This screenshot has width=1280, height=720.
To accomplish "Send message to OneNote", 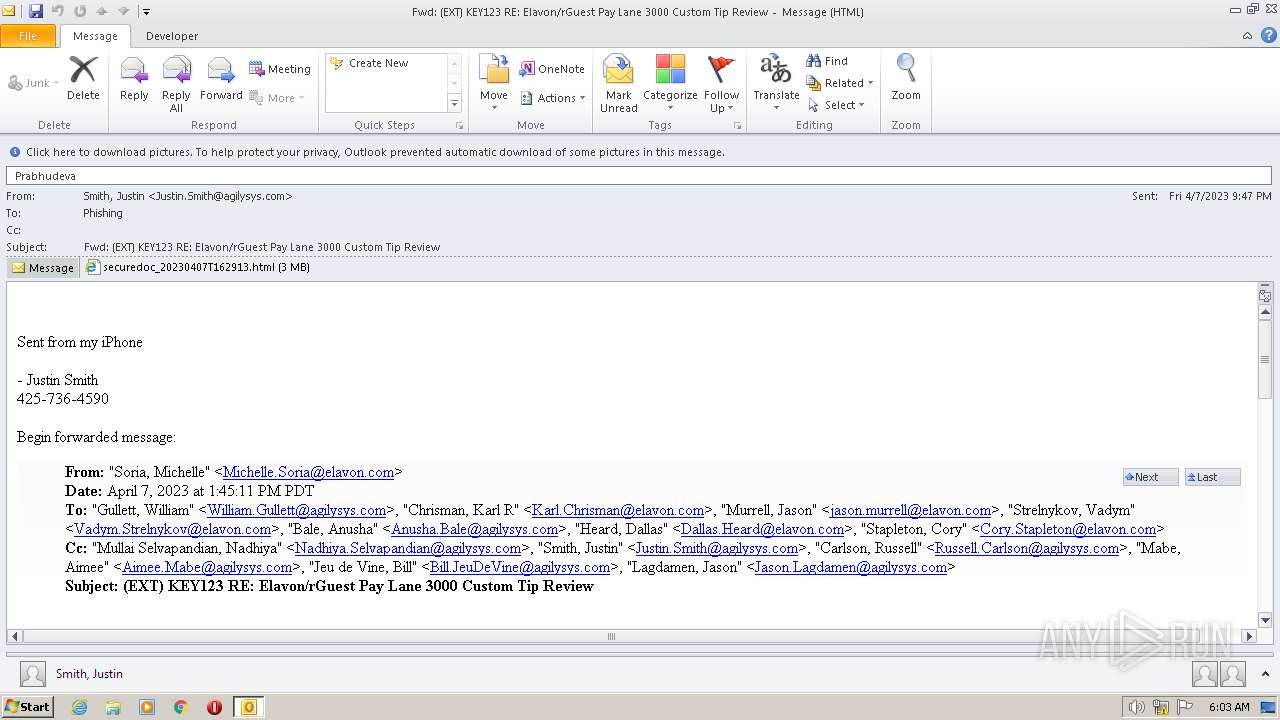I will 552,69.
